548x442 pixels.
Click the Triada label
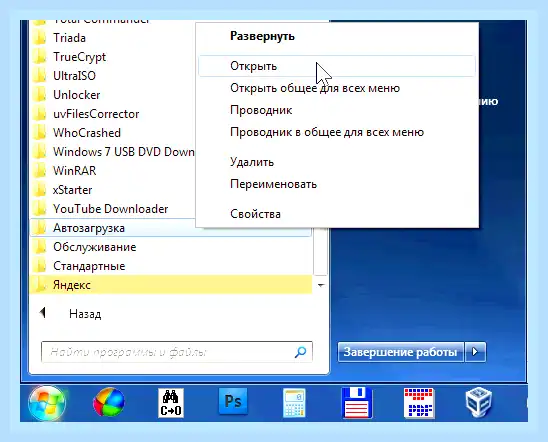[69, 37]
